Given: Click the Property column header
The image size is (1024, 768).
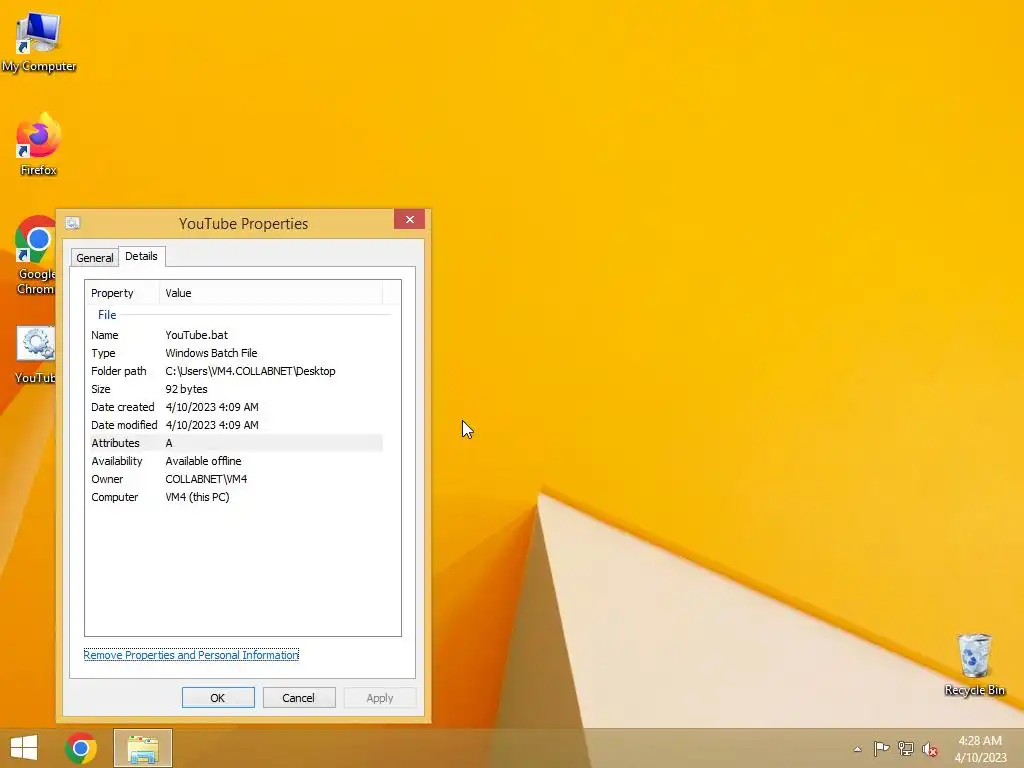Looking at the screenshot, I should (x=122, y=293).
